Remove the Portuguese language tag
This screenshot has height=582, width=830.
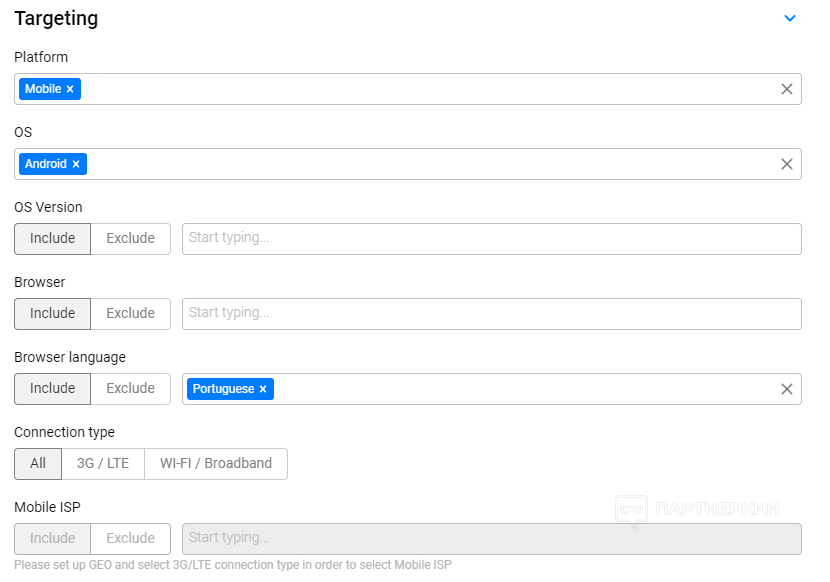pyautogui.click(x=263, y=389)
